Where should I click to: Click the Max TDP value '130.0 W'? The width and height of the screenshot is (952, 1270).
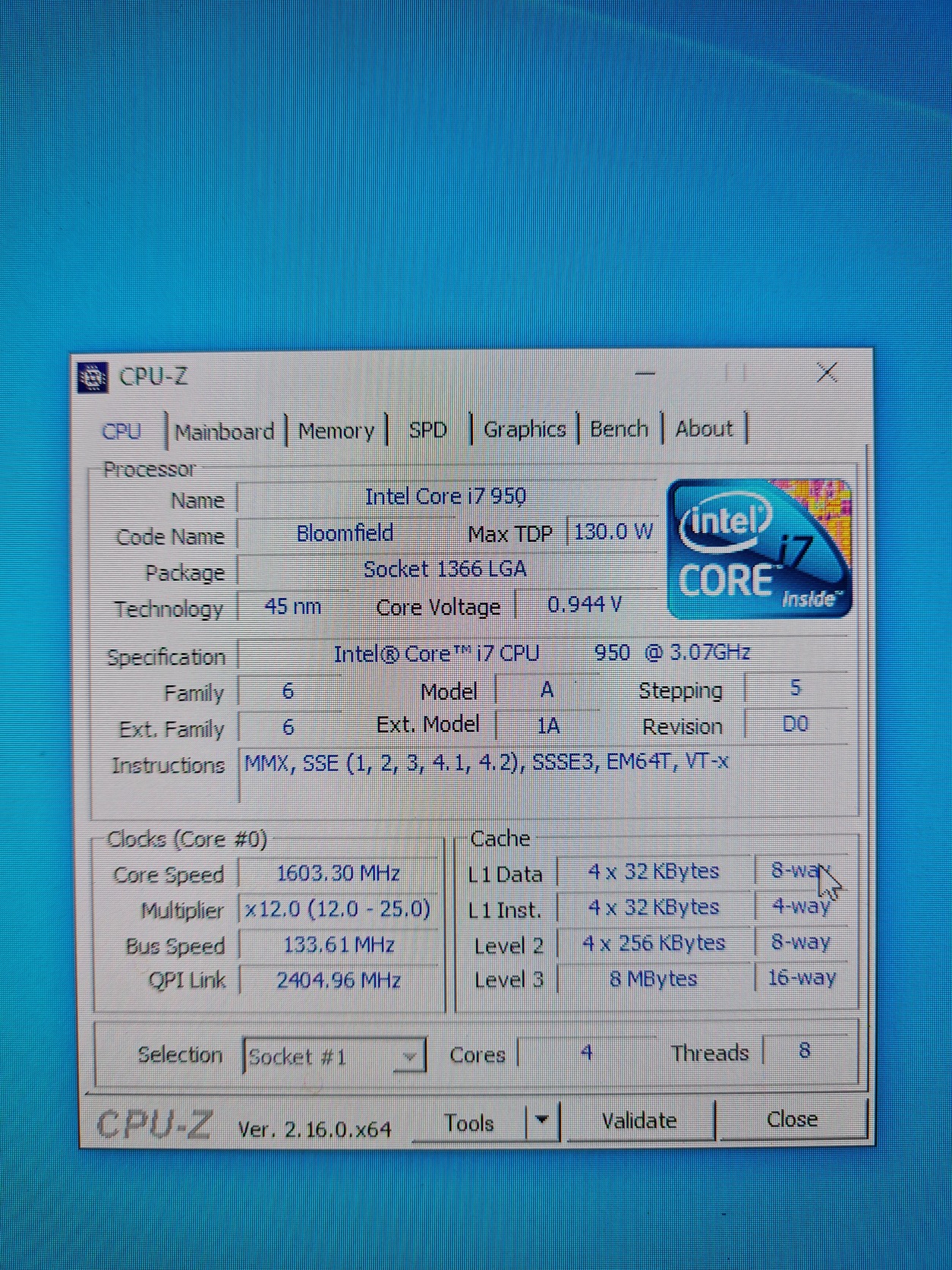pyautogui.click(x=612, y=532)
